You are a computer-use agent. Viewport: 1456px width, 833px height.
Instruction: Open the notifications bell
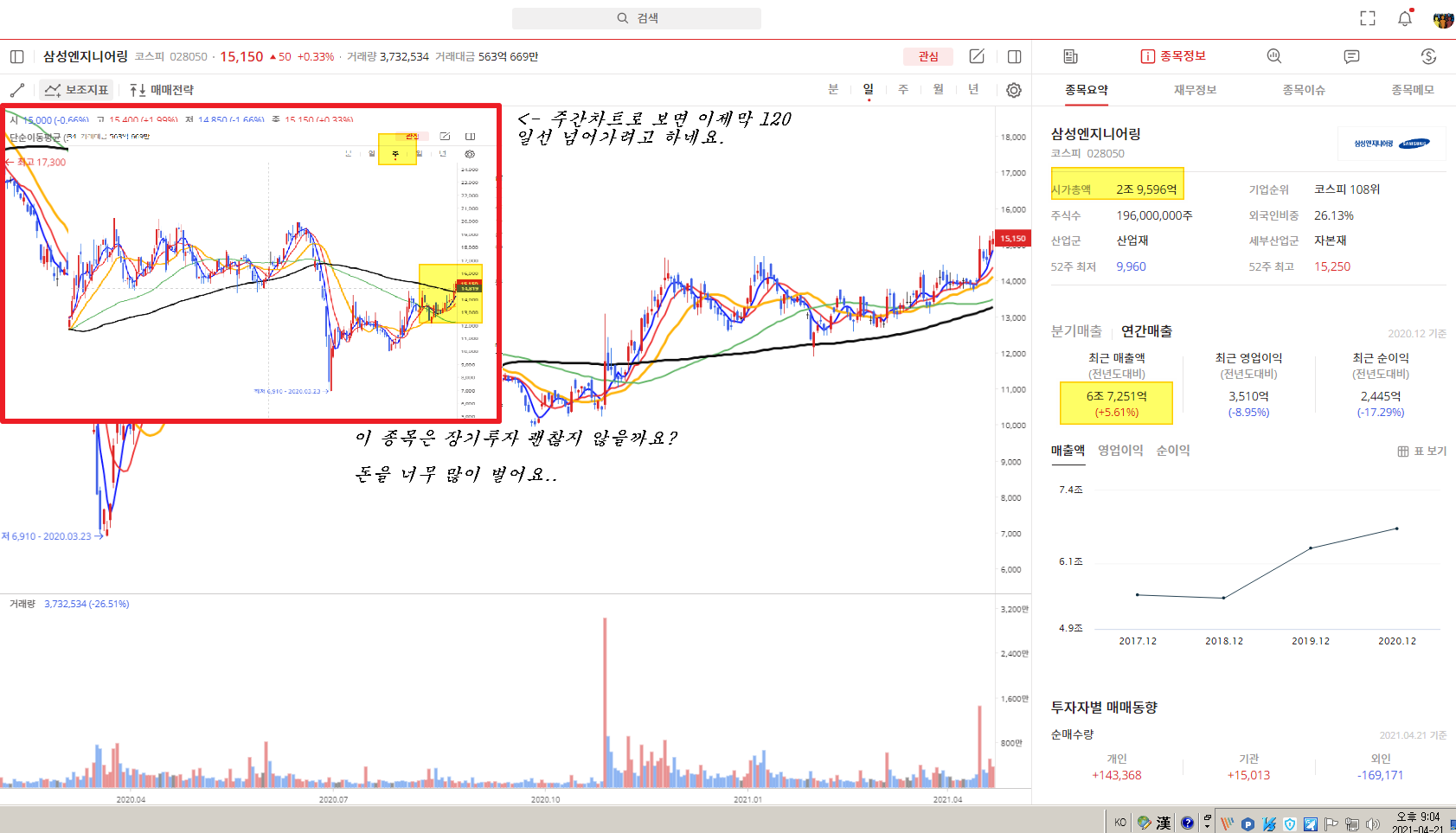coord(1405,18)
